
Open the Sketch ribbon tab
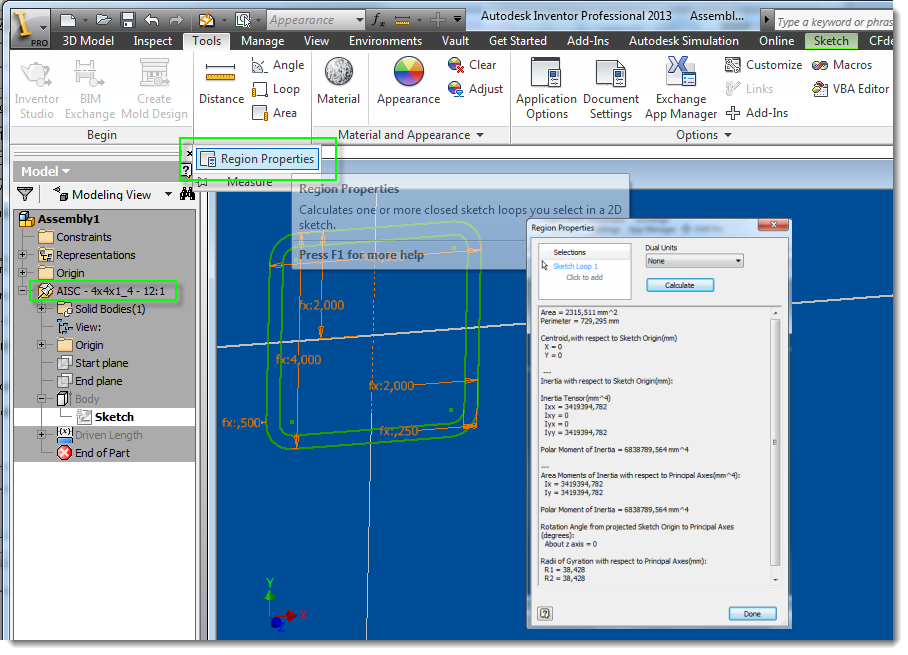coord(831,41)
